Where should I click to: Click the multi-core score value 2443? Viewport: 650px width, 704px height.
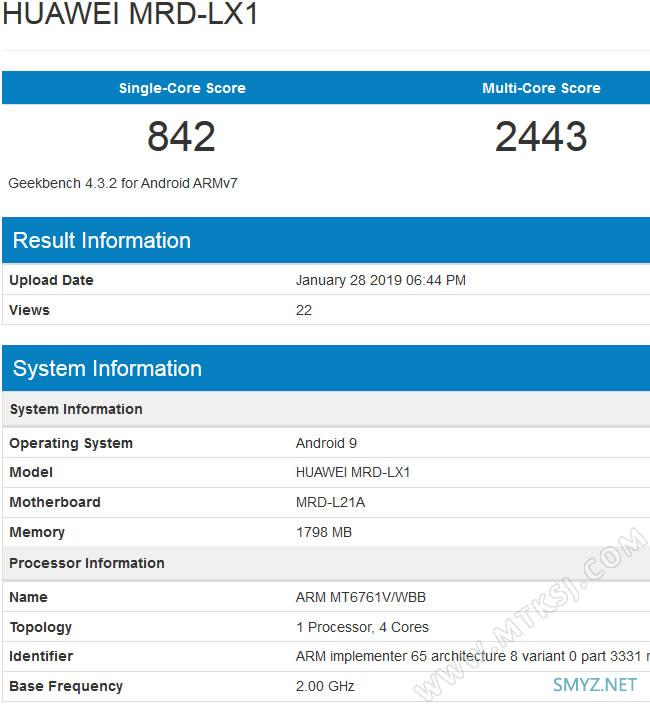[x=541, y=136]
